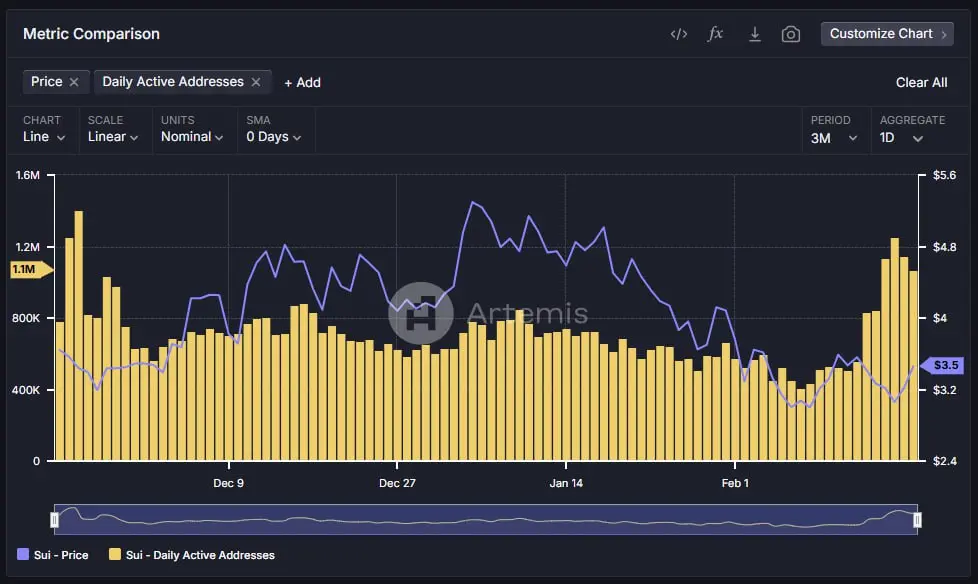
Task: Click the purple Sui Price swatch
Action: [23, 554]
